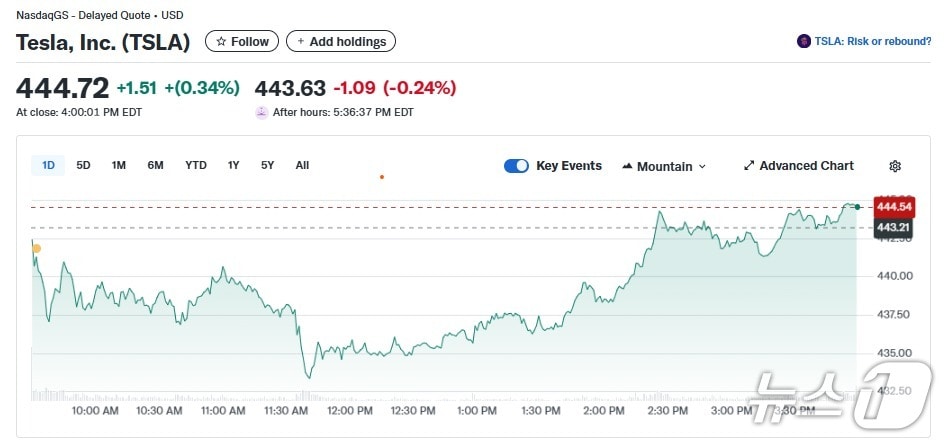This screenshot has height=443, width=946.
Task: Click the red 444.54 price label
Action: tap(894, 207)
